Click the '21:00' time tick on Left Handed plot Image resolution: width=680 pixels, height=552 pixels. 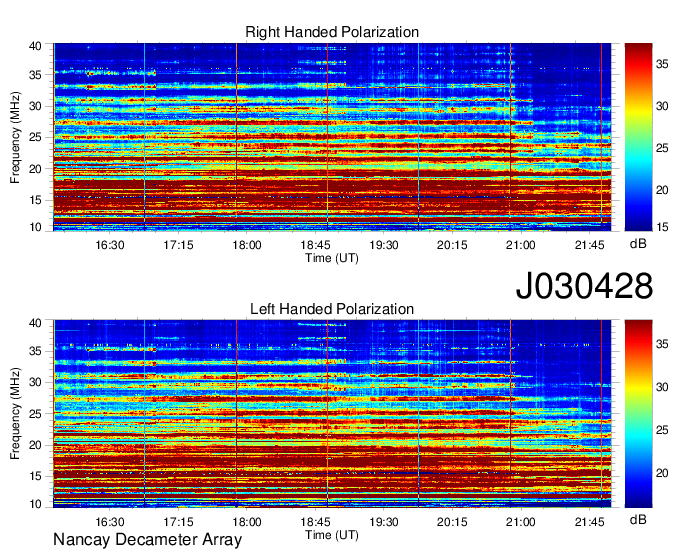pos(521,522)
